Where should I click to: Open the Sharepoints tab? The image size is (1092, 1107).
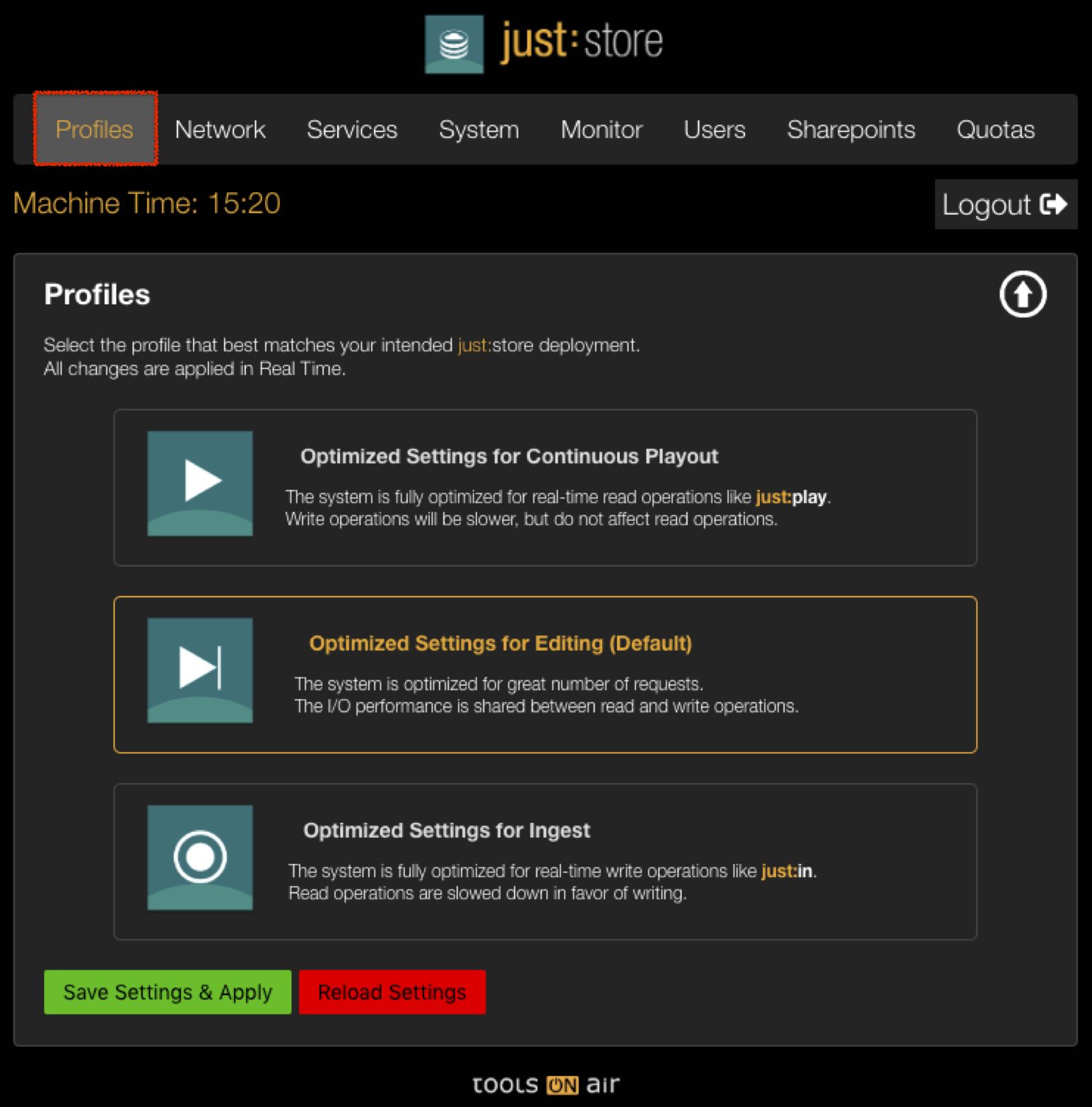tap(851, 130)
